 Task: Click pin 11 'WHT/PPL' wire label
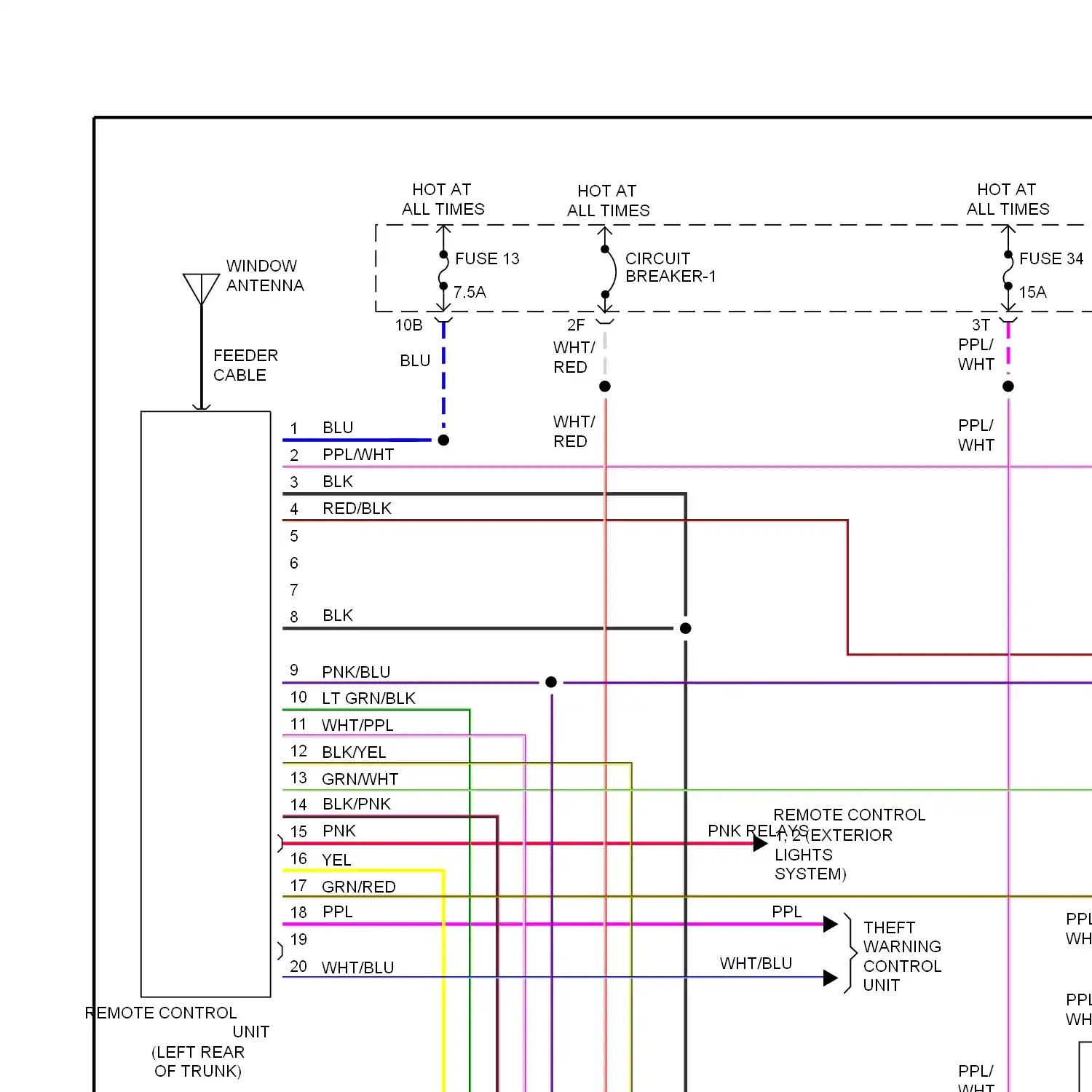(x=357, y=725)
